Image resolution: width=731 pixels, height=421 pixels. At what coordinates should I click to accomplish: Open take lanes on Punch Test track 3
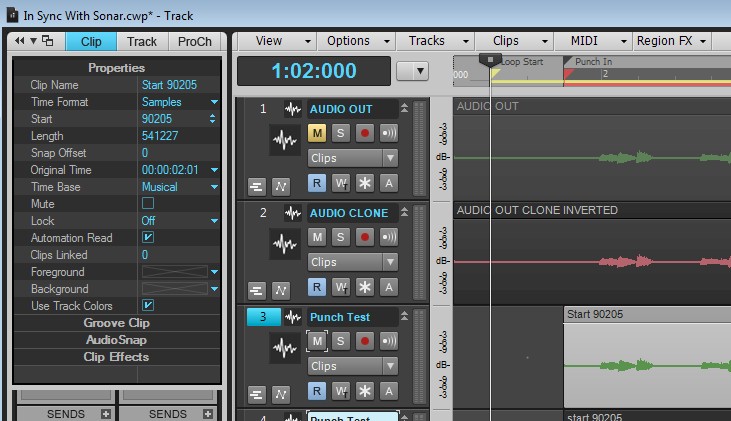pos(256,395)
